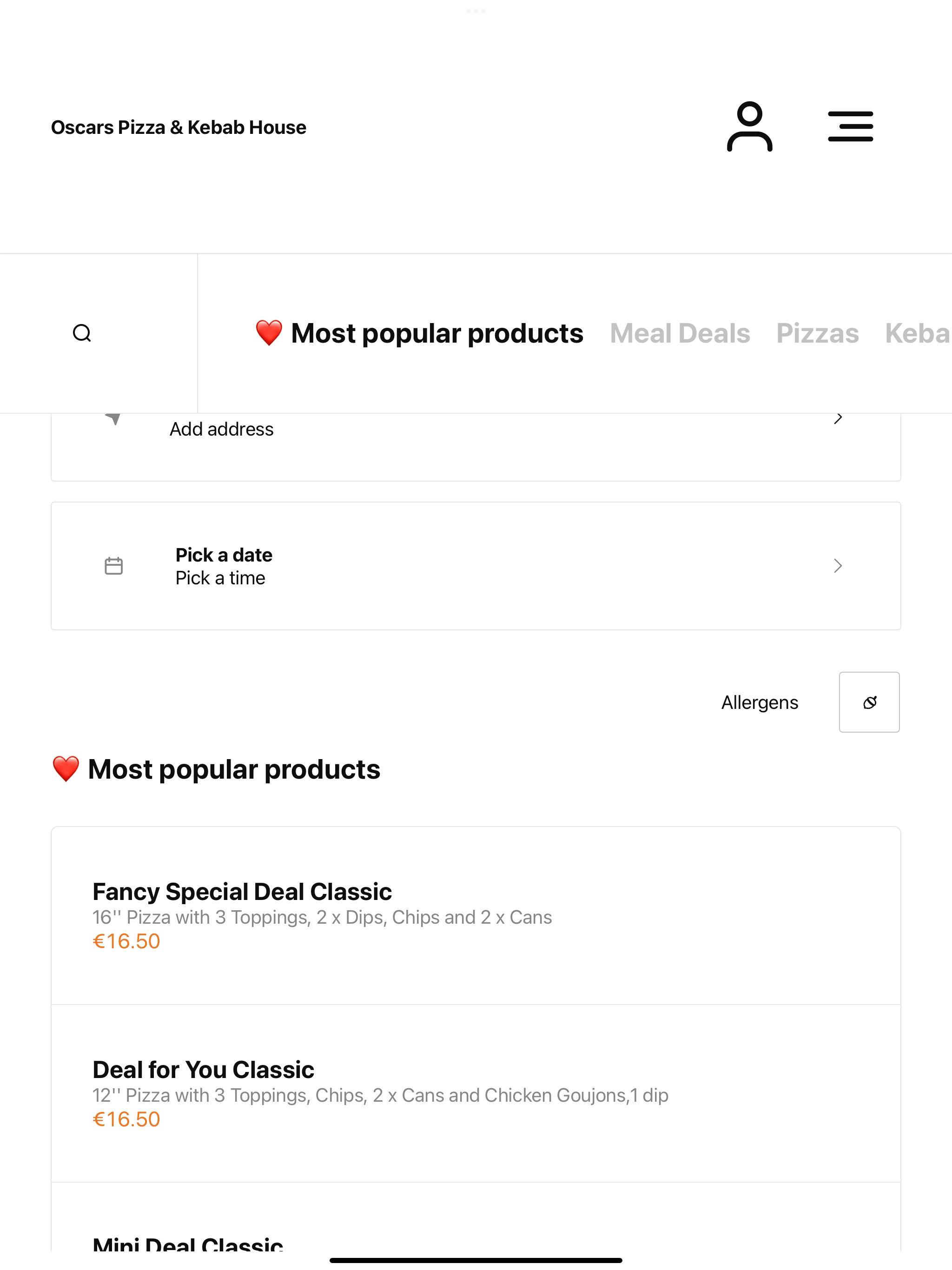
Task: Click the red heart icon in the category bar
Action: (x=269, y=333)
